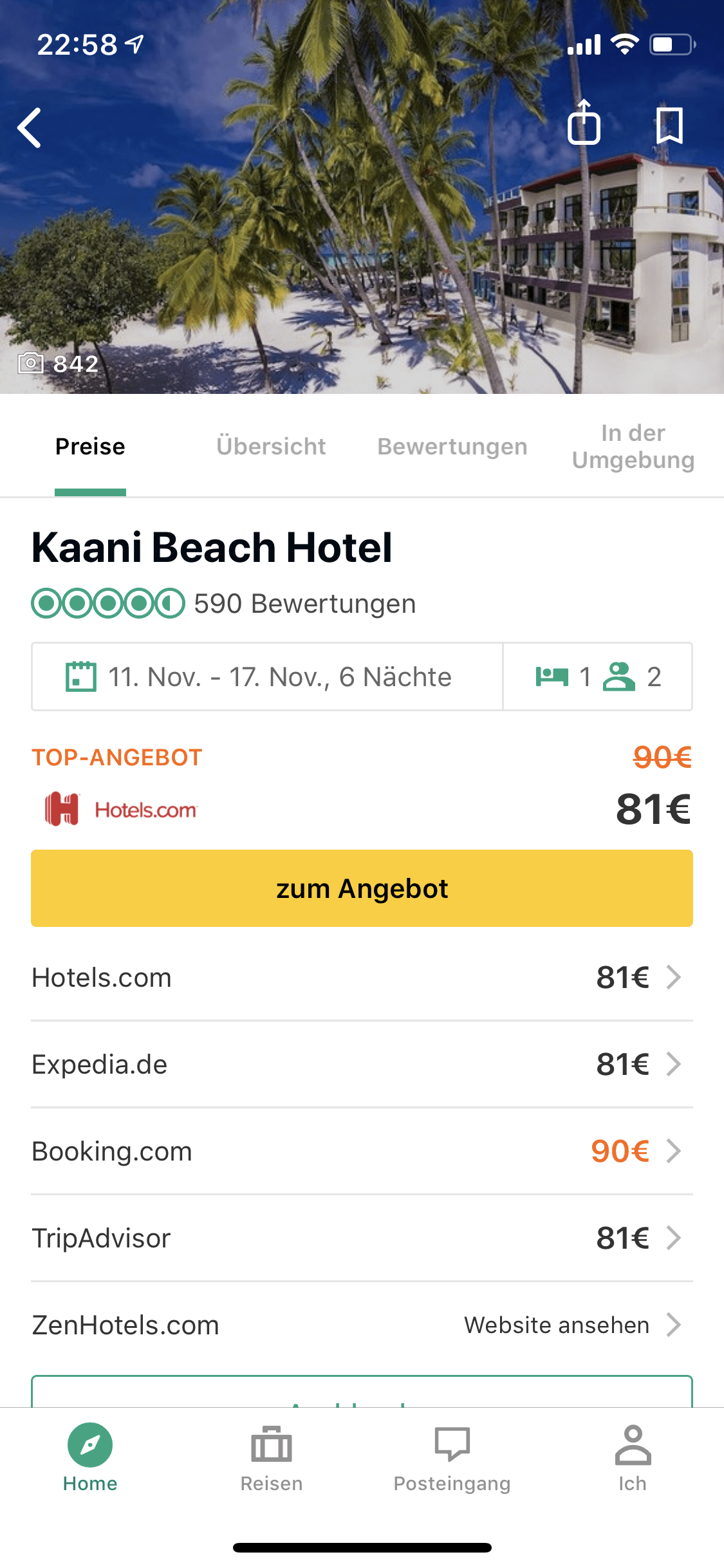This screenshot has height=1568, width=724.
Task: Open Ich profile icon
Action: tap(633, 1445)
